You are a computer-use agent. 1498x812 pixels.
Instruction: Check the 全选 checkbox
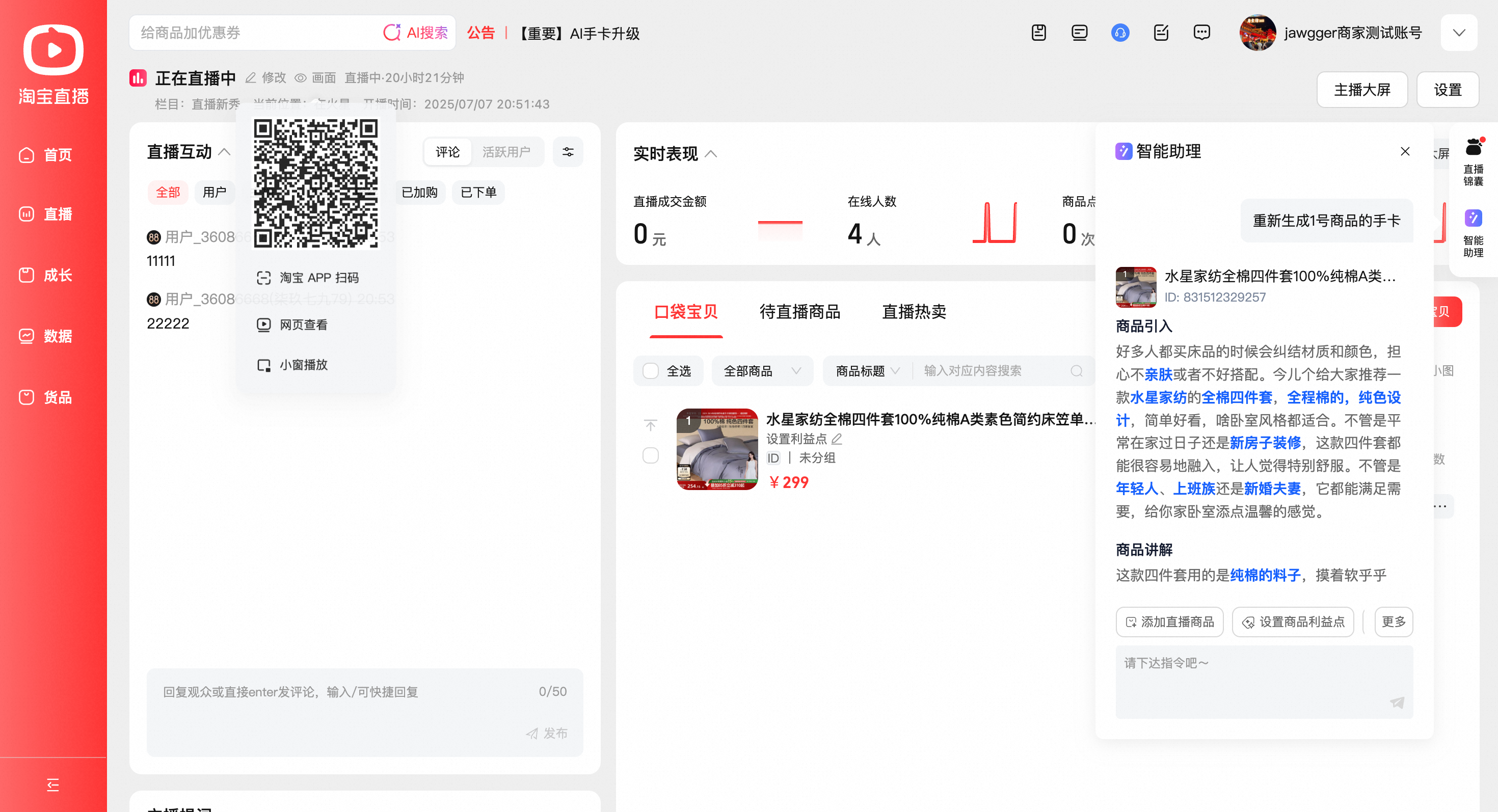[650, 371]
